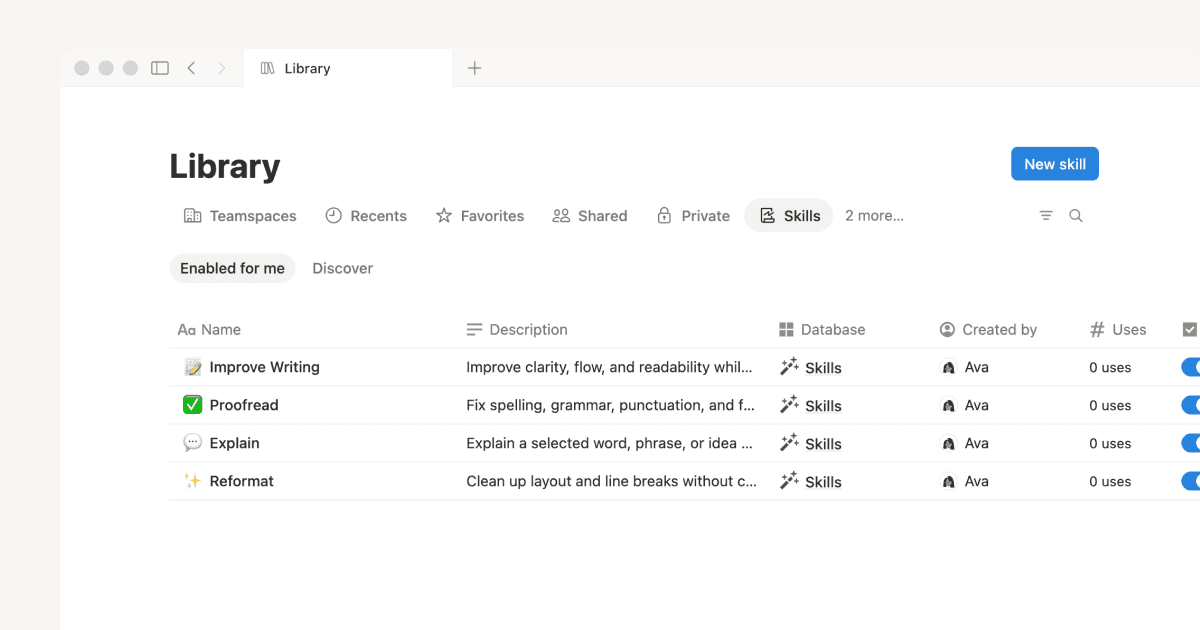Open the Name column header menu
This screenshot has height=630, width=1200.
[209, 329]
